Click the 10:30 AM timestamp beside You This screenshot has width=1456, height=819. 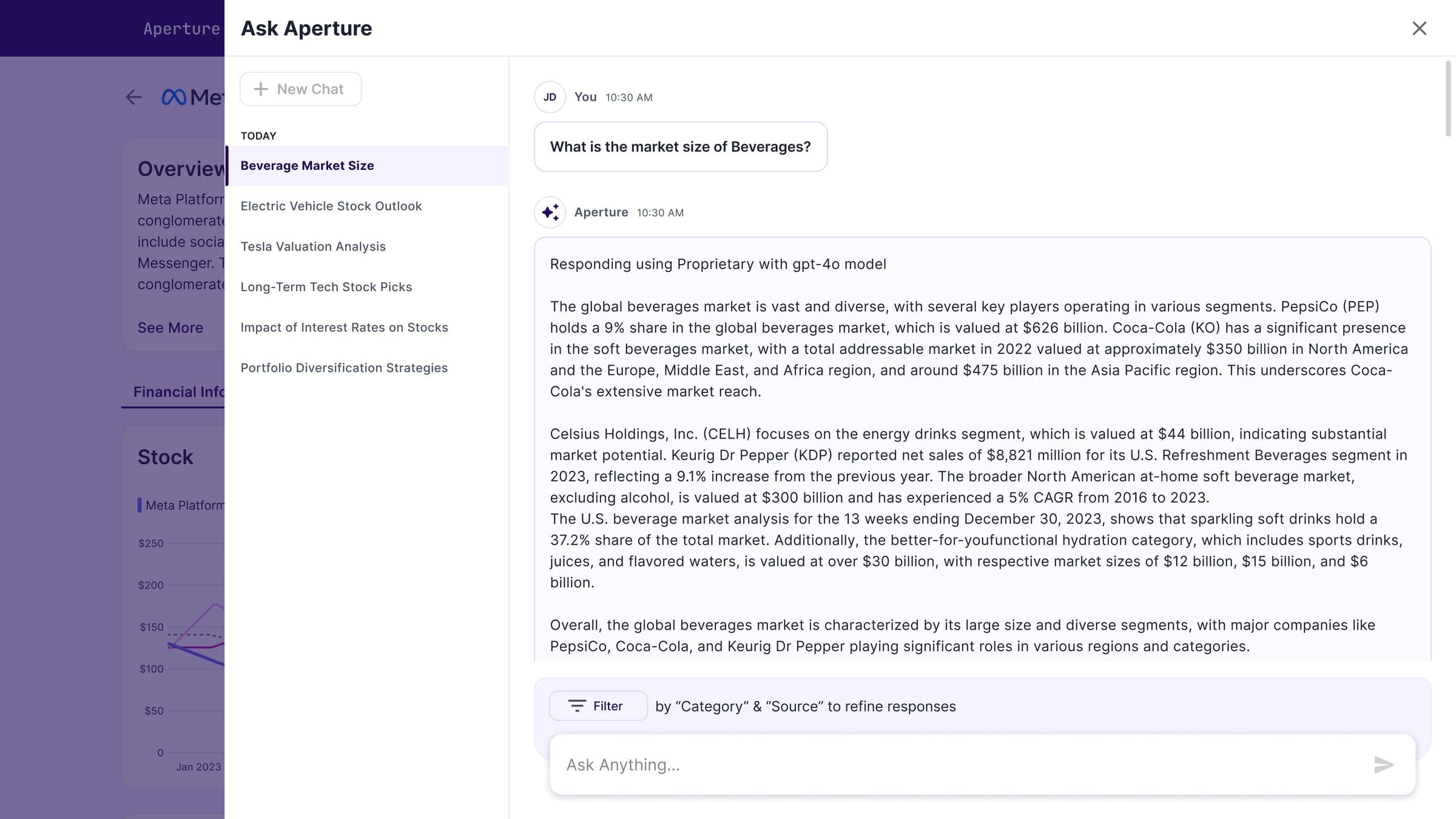click(x=629, y=98)
